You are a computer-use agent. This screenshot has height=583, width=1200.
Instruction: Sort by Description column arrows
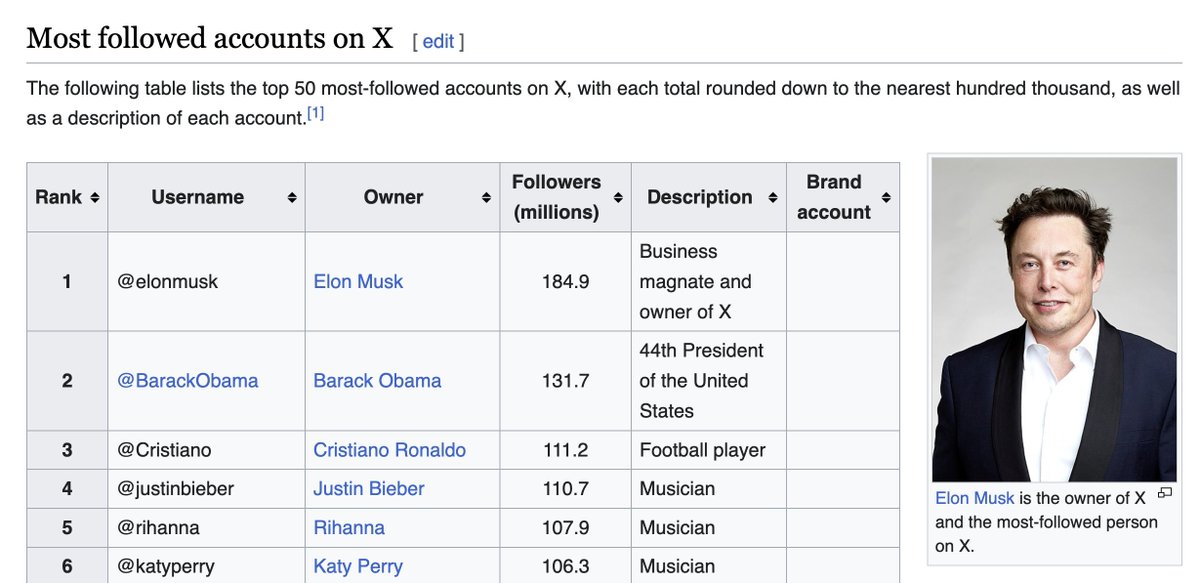pyautogui.click(x=773, y=198)
